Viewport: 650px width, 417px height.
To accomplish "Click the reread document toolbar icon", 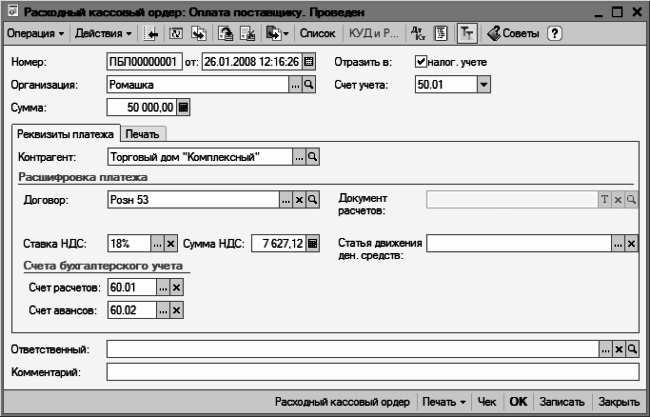I will pos(176,34).
